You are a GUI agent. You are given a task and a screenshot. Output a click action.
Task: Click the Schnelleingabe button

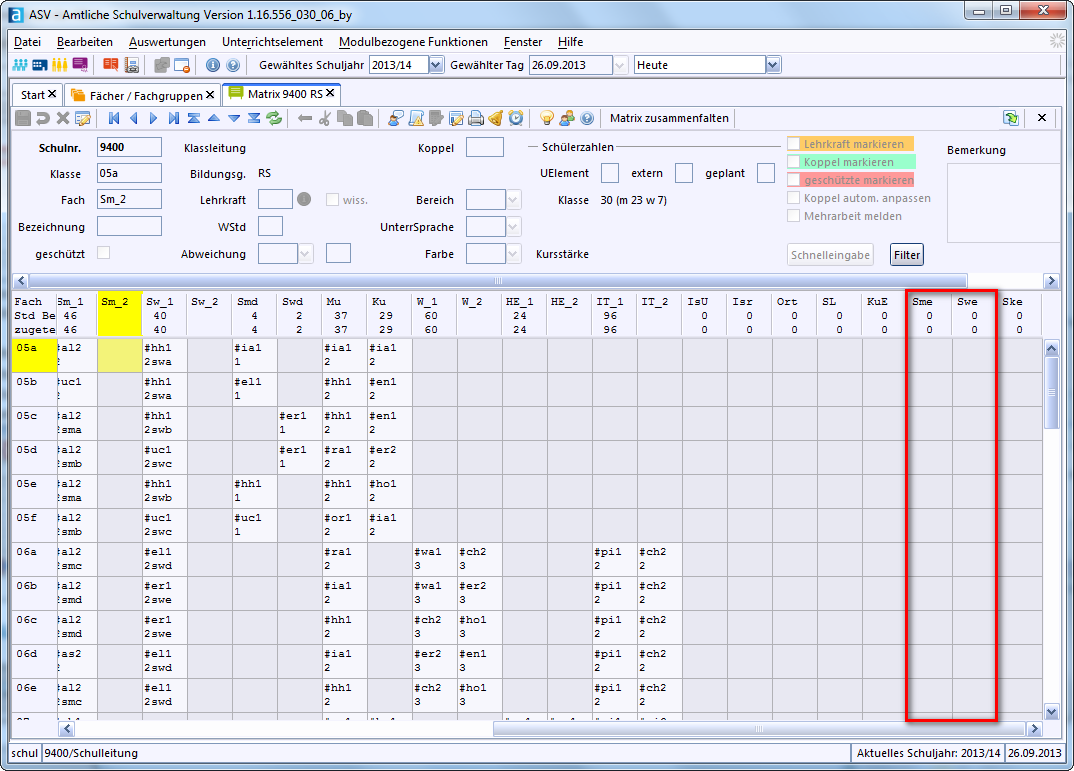830,255
